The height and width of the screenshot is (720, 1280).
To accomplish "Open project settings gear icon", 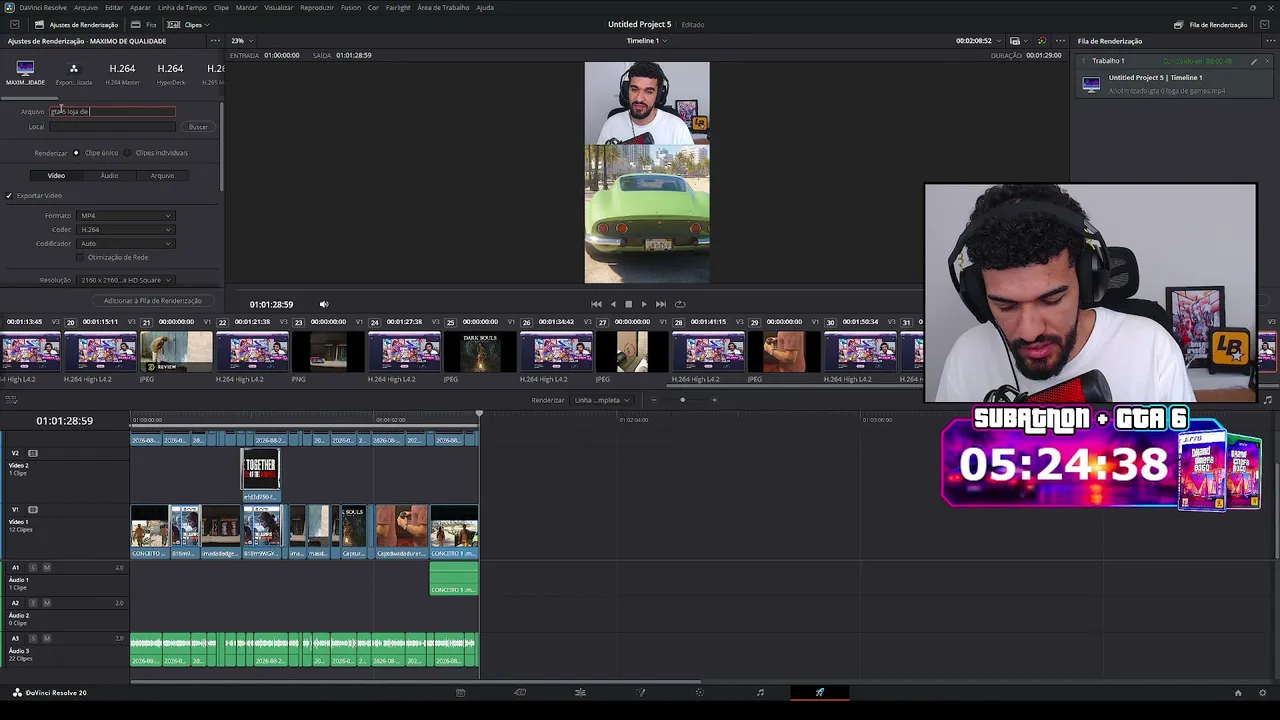I will [x=1265, y=693].
